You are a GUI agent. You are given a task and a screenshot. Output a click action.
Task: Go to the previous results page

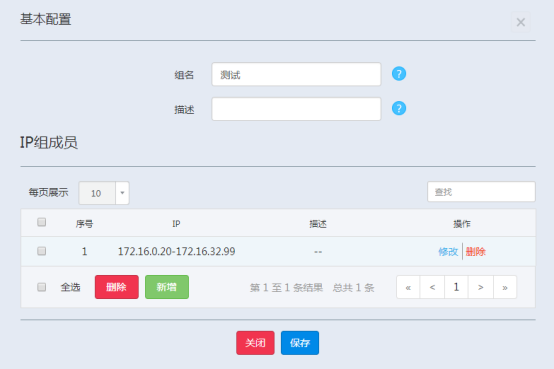(432, 287)
